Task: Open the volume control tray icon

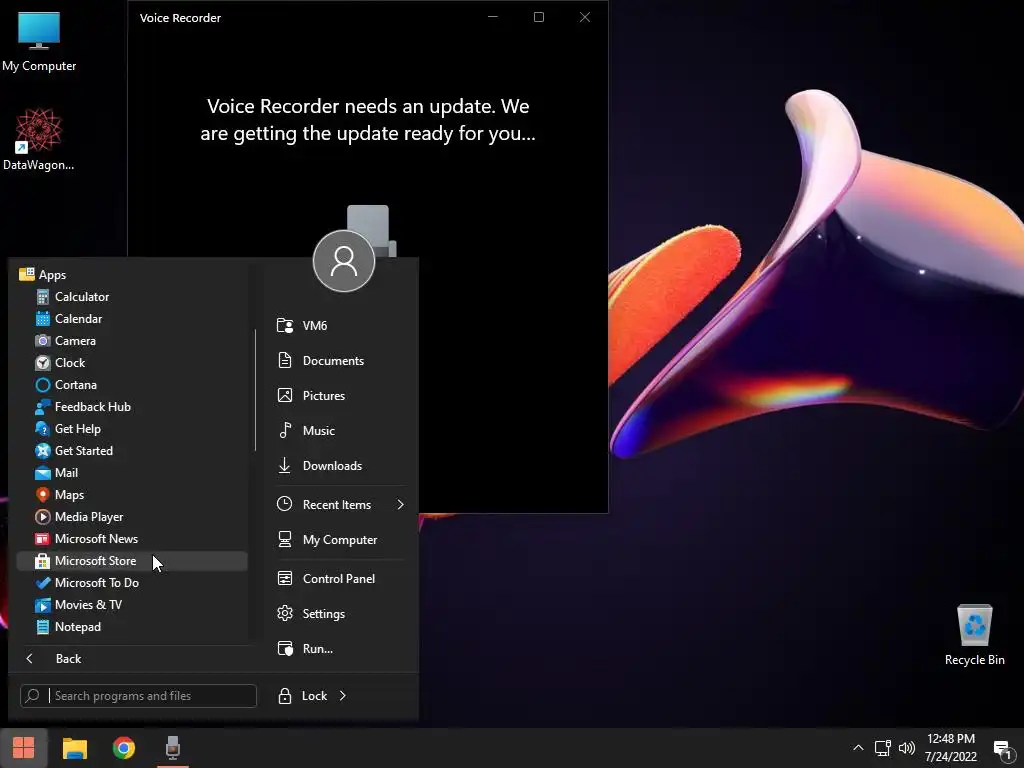Action: (907, 748)
